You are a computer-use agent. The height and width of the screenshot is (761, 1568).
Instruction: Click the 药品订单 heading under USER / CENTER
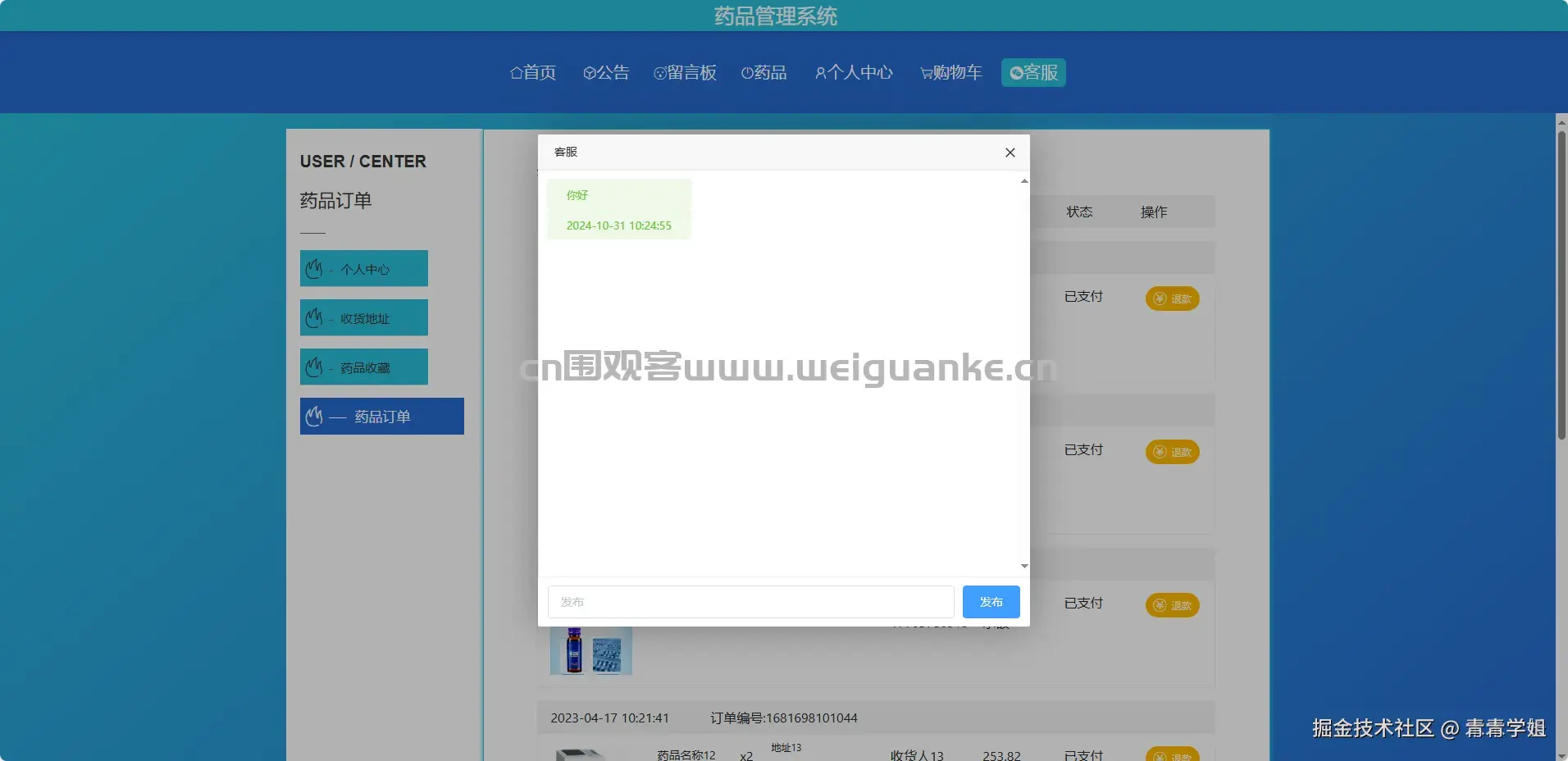click(x=336, y=201)
